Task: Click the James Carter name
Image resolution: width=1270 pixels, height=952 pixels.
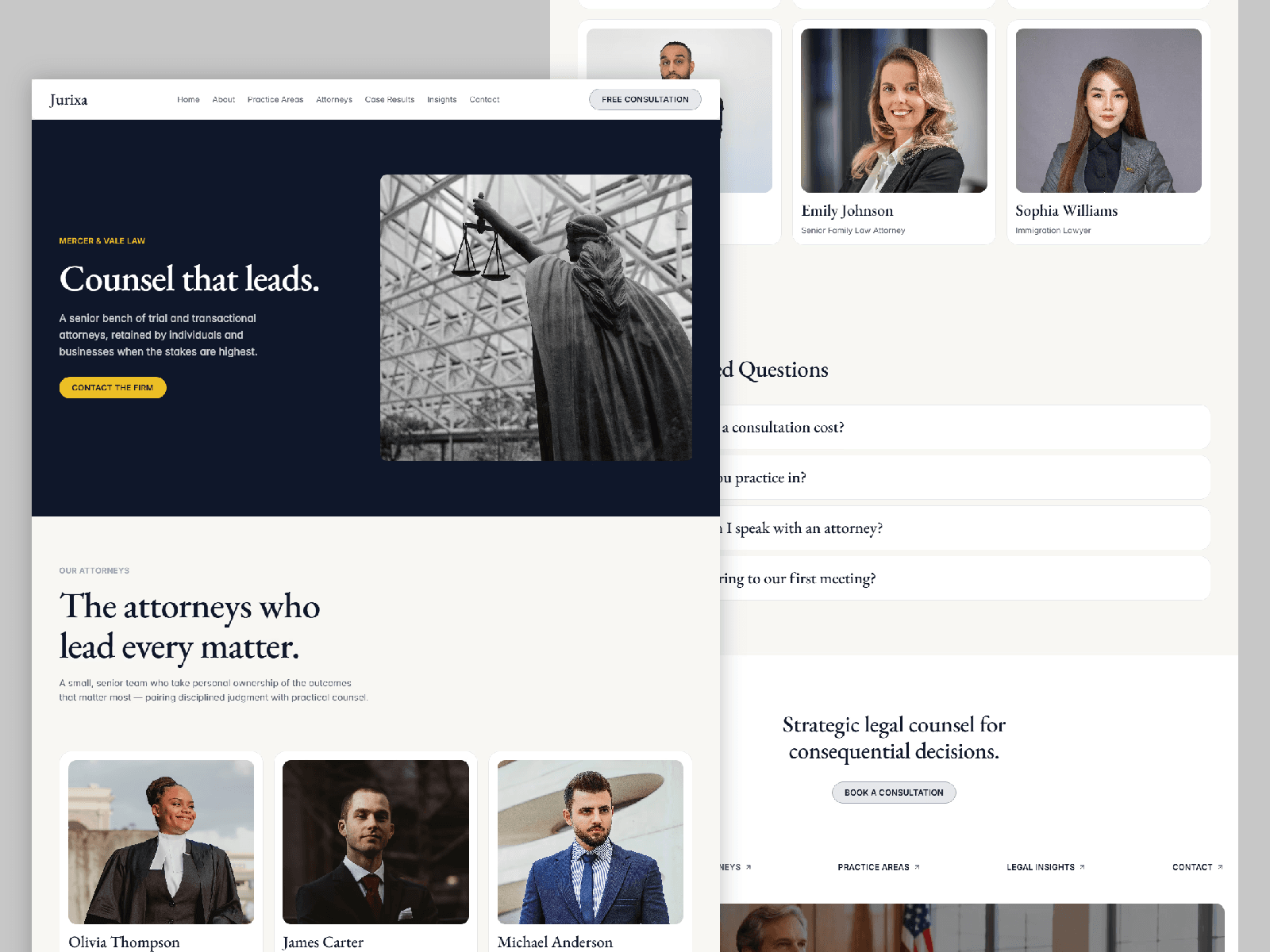Action: tap(323, 942)
